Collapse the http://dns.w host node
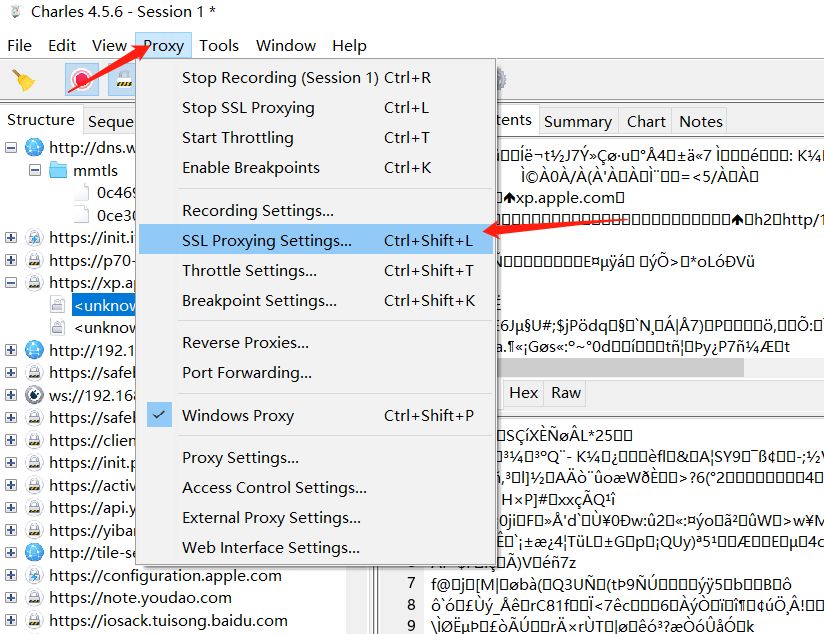 (11, 148)
